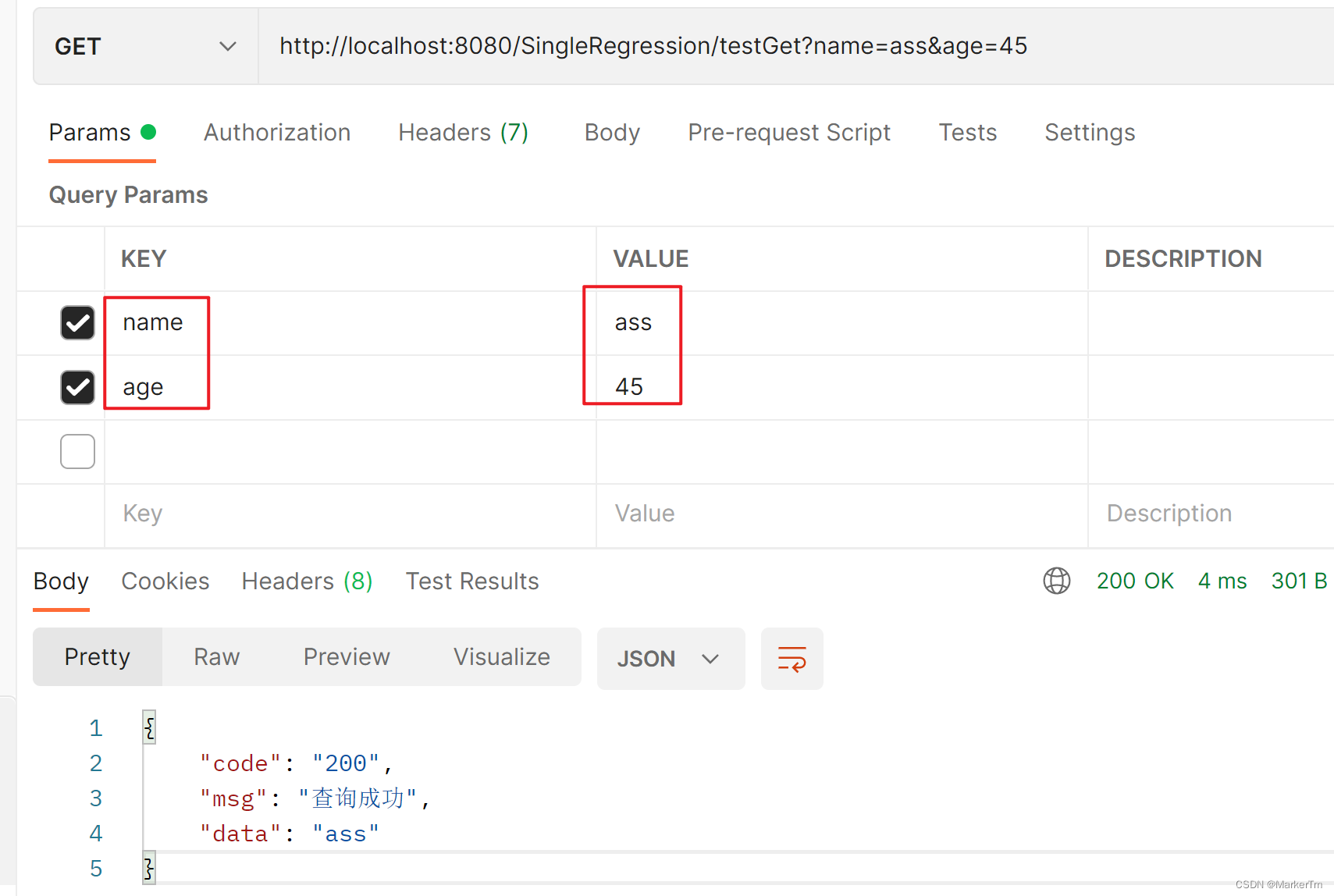This screenshot has width=1334, height=896.
Task: Open the Pre-request Script tab
Action: (789, 133)
